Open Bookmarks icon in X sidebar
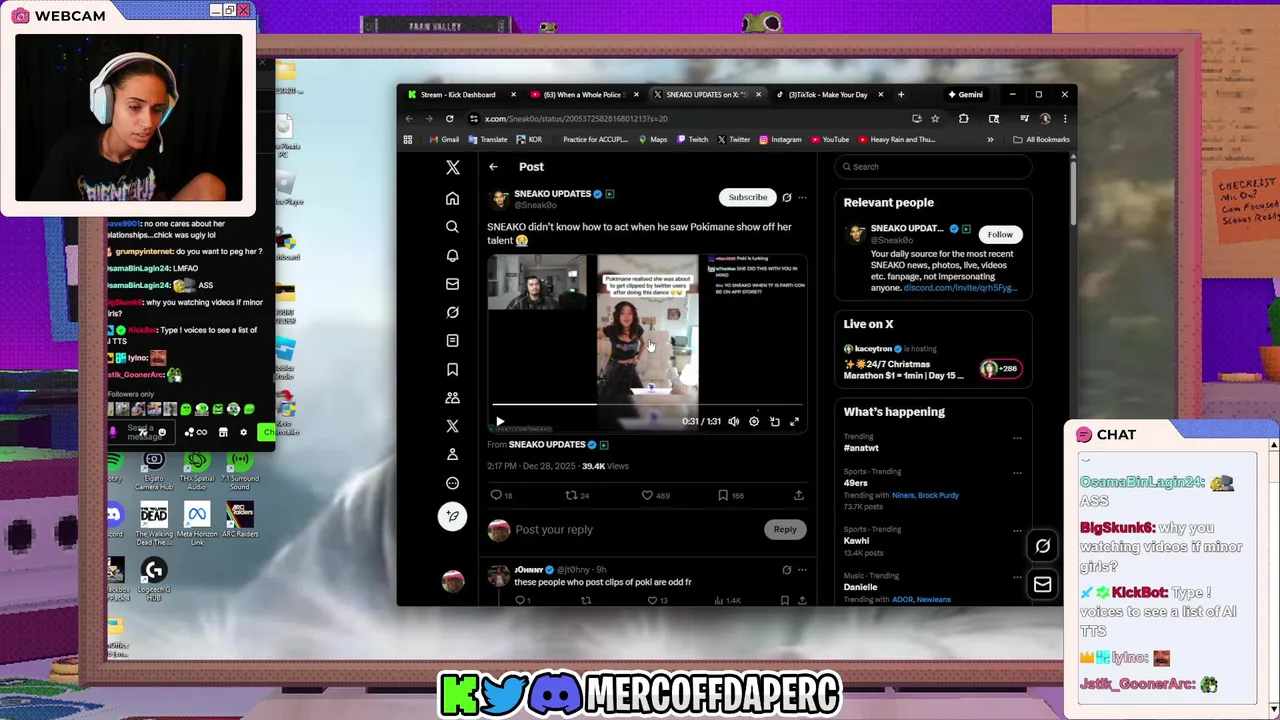Image resolution: width=1280 pixels, height=720 pixels. pos(452,369)
